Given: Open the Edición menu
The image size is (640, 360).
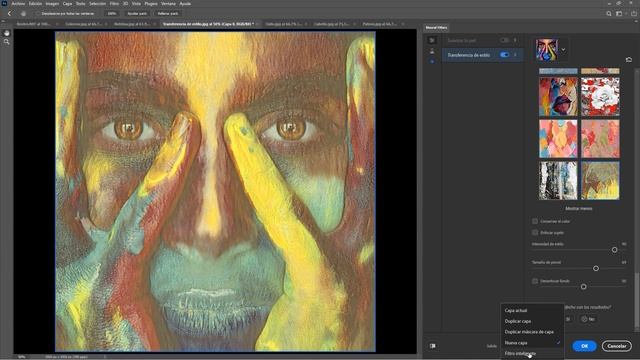Looking at the screenshot, I should [35, 3].
